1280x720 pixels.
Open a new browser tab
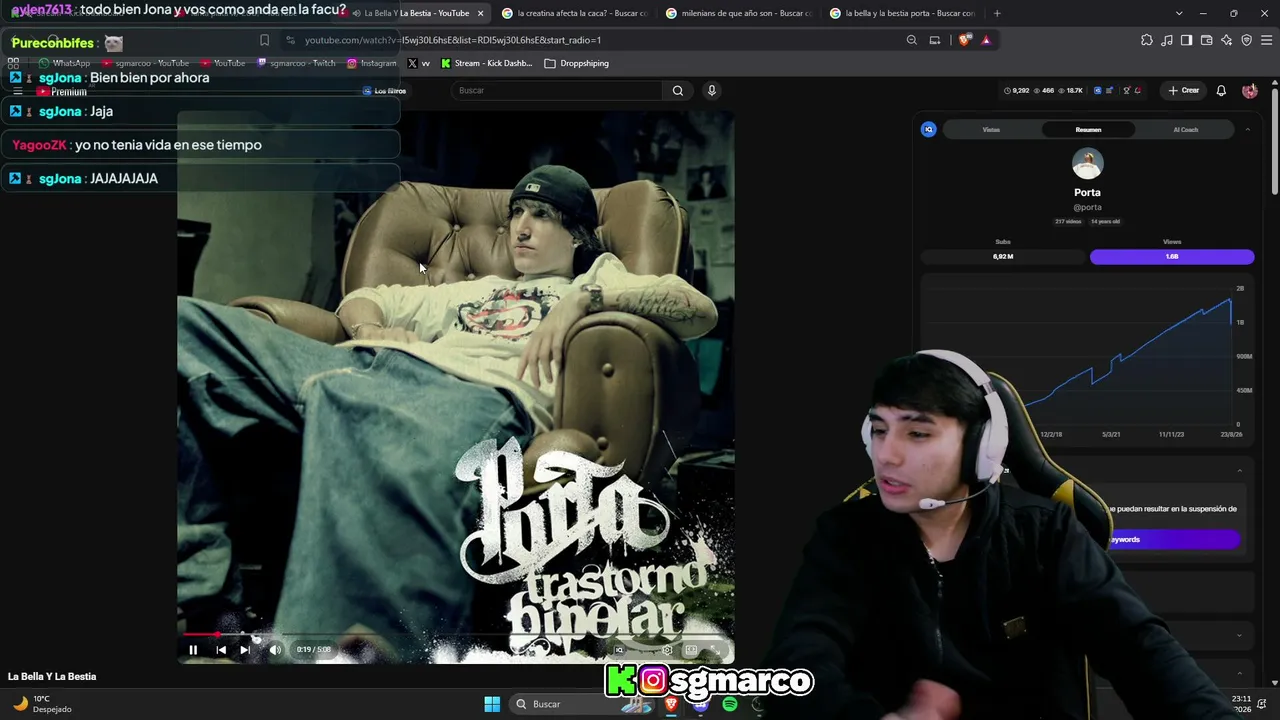click(x=997, y=13)
